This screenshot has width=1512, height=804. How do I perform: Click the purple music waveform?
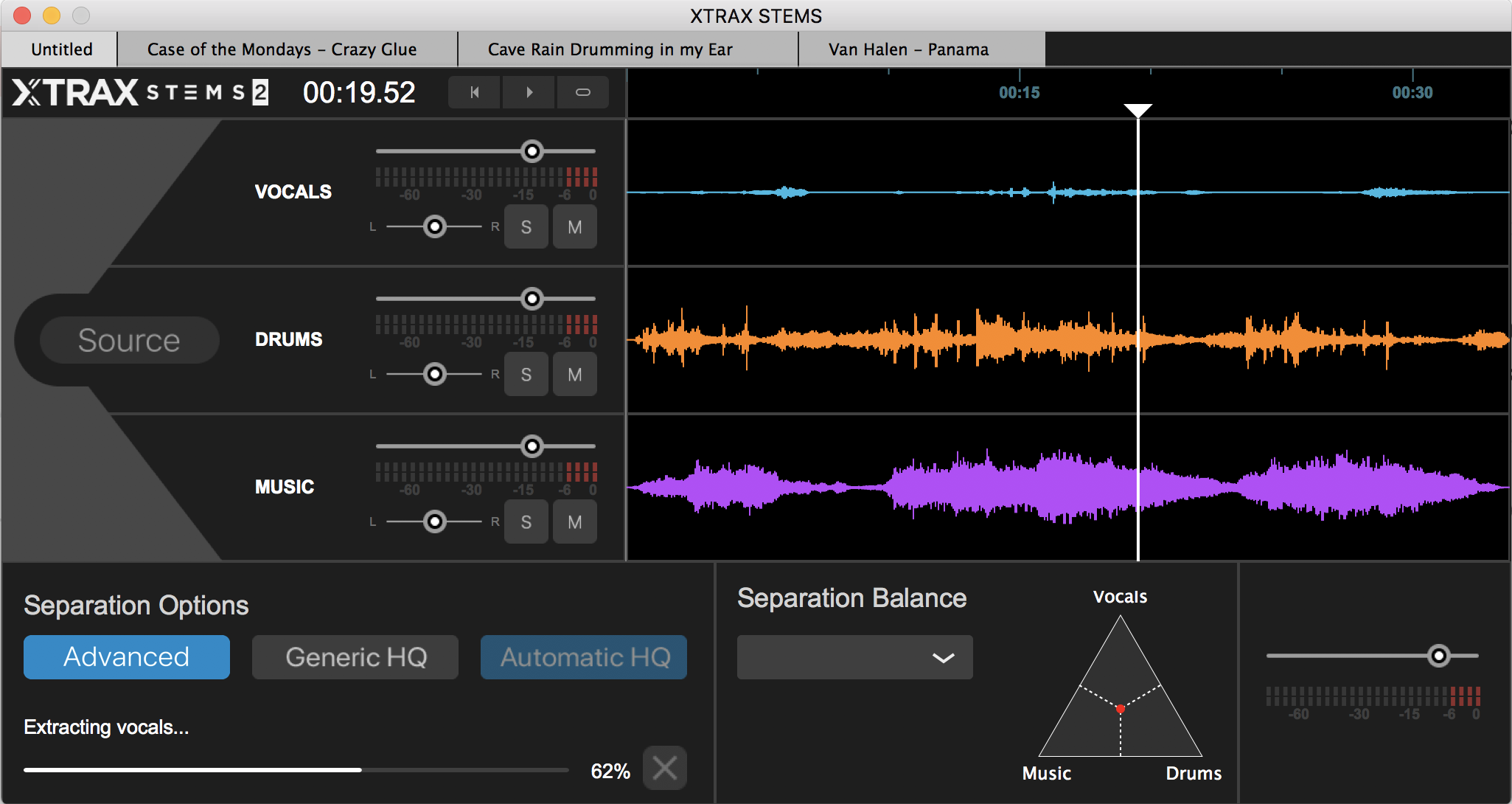coord(1068,487)
